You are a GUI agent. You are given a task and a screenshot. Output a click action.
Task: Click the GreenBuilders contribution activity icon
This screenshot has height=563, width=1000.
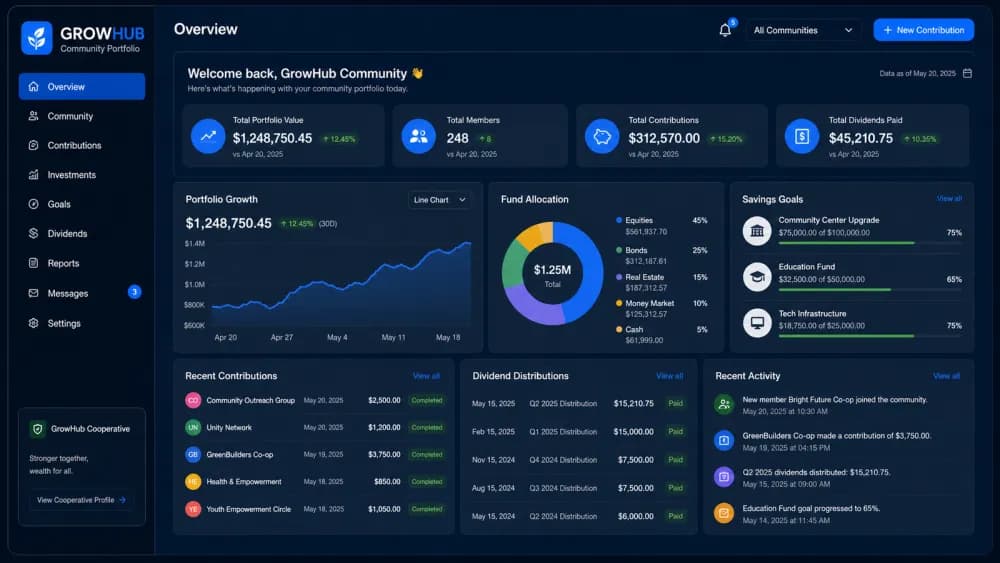coord(724,441)
